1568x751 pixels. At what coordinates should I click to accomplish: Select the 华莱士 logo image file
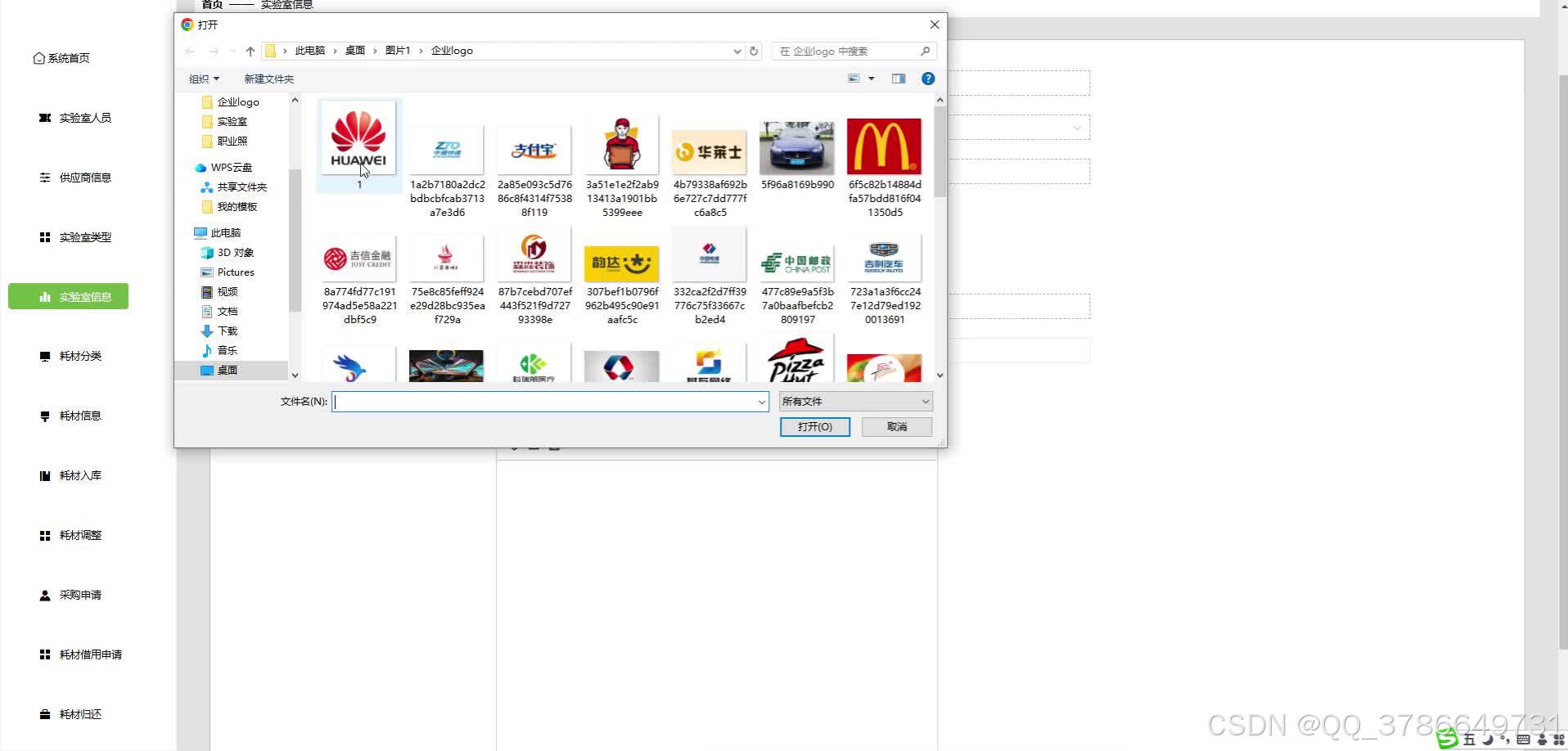click(x=710, y=151)
